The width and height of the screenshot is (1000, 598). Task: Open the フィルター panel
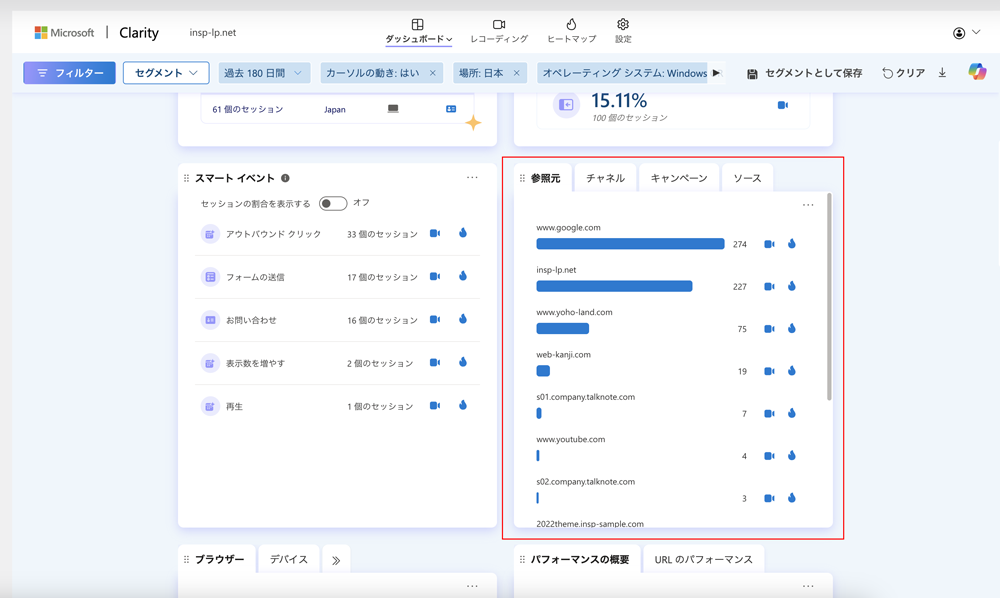(70, 73)
